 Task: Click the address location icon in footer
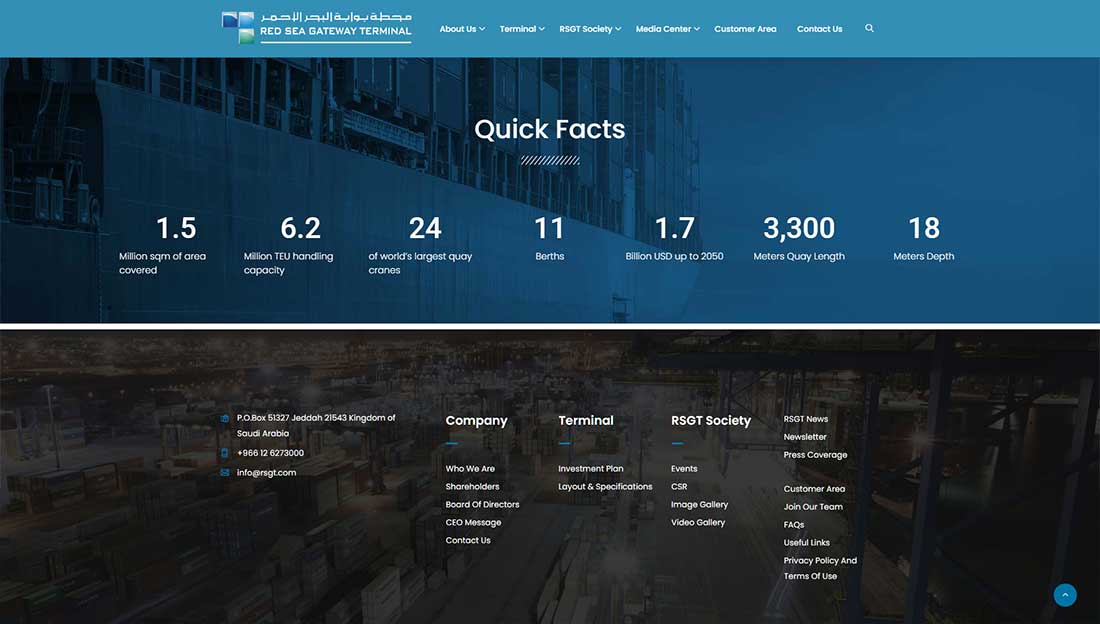[225, 418]
